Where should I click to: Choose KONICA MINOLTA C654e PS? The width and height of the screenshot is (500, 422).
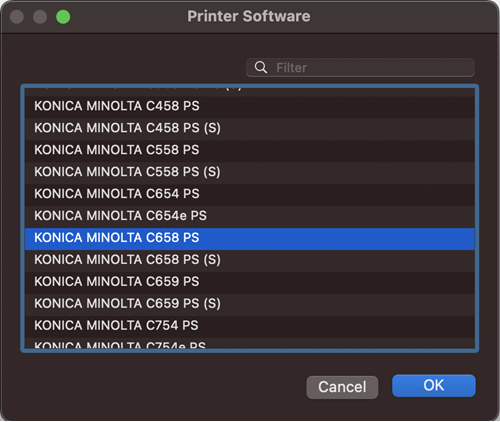click(250, 217)
